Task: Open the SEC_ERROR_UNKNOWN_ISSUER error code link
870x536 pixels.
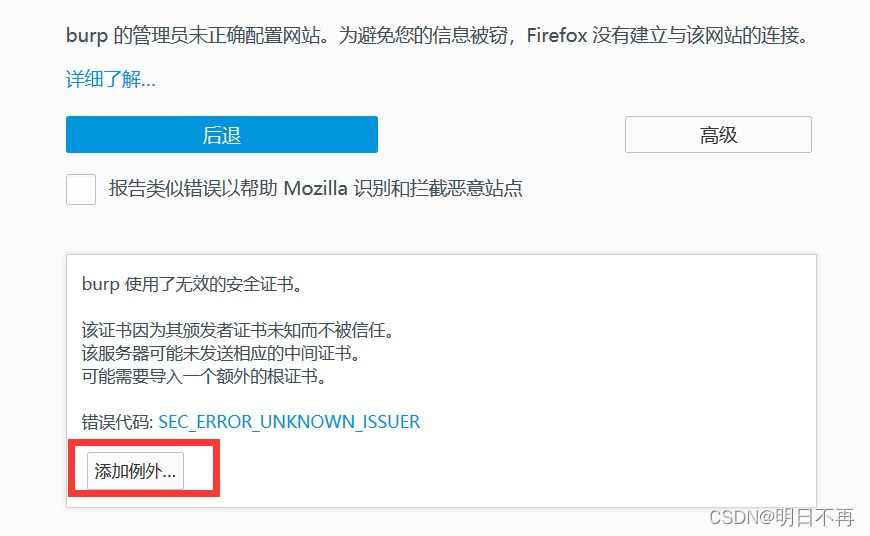Action: click(x=289, y=422)
